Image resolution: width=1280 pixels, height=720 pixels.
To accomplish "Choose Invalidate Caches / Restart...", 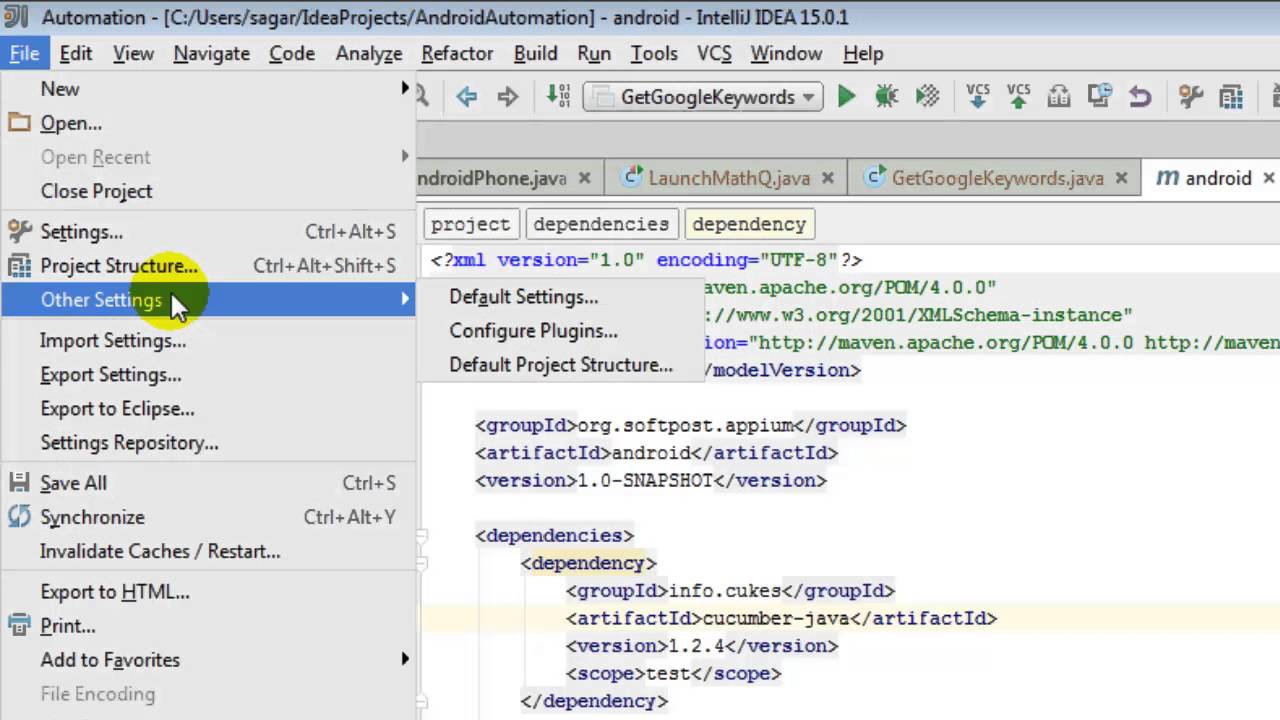I will [208, 551].
